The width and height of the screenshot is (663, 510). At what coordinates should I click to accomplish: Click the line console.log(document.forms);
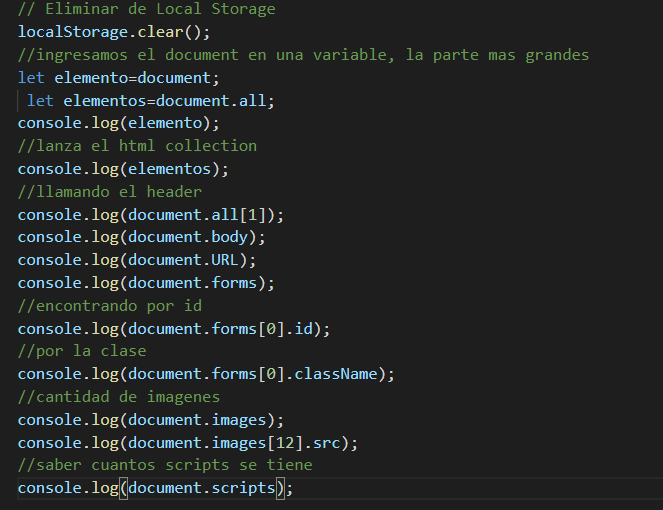[x=146, y=283]
